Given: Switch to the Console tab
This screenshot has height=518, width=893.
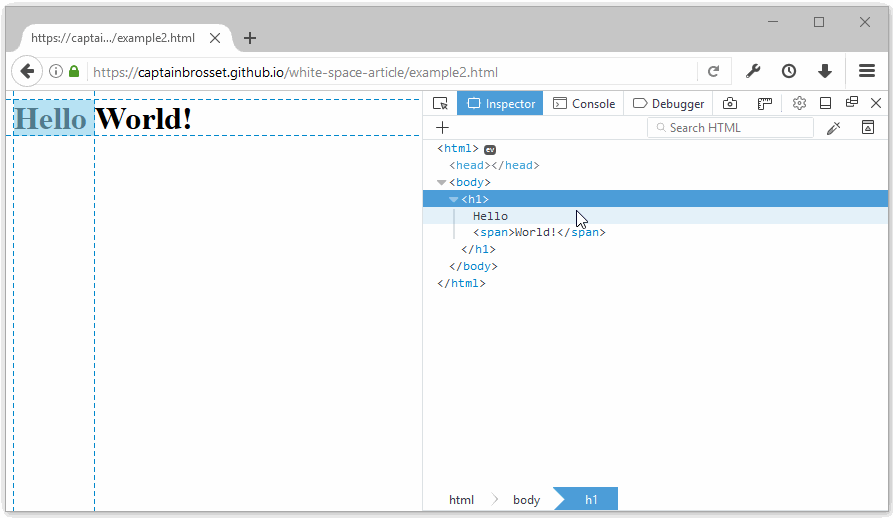Looking at the screenshot, I should [584, 103].
